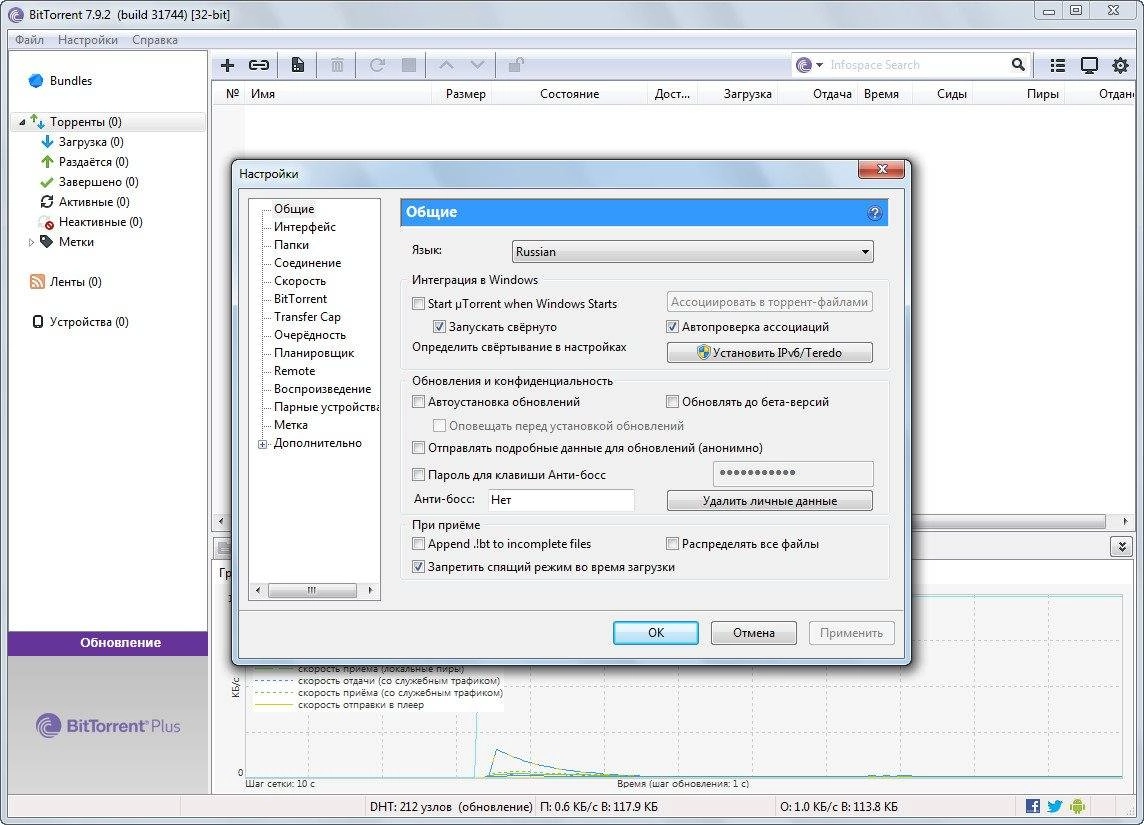Viewport: 1144px width, 825px height.
Task: Click Удалить личные данные button
Action: pyautogui.click(x=770, y=500)
